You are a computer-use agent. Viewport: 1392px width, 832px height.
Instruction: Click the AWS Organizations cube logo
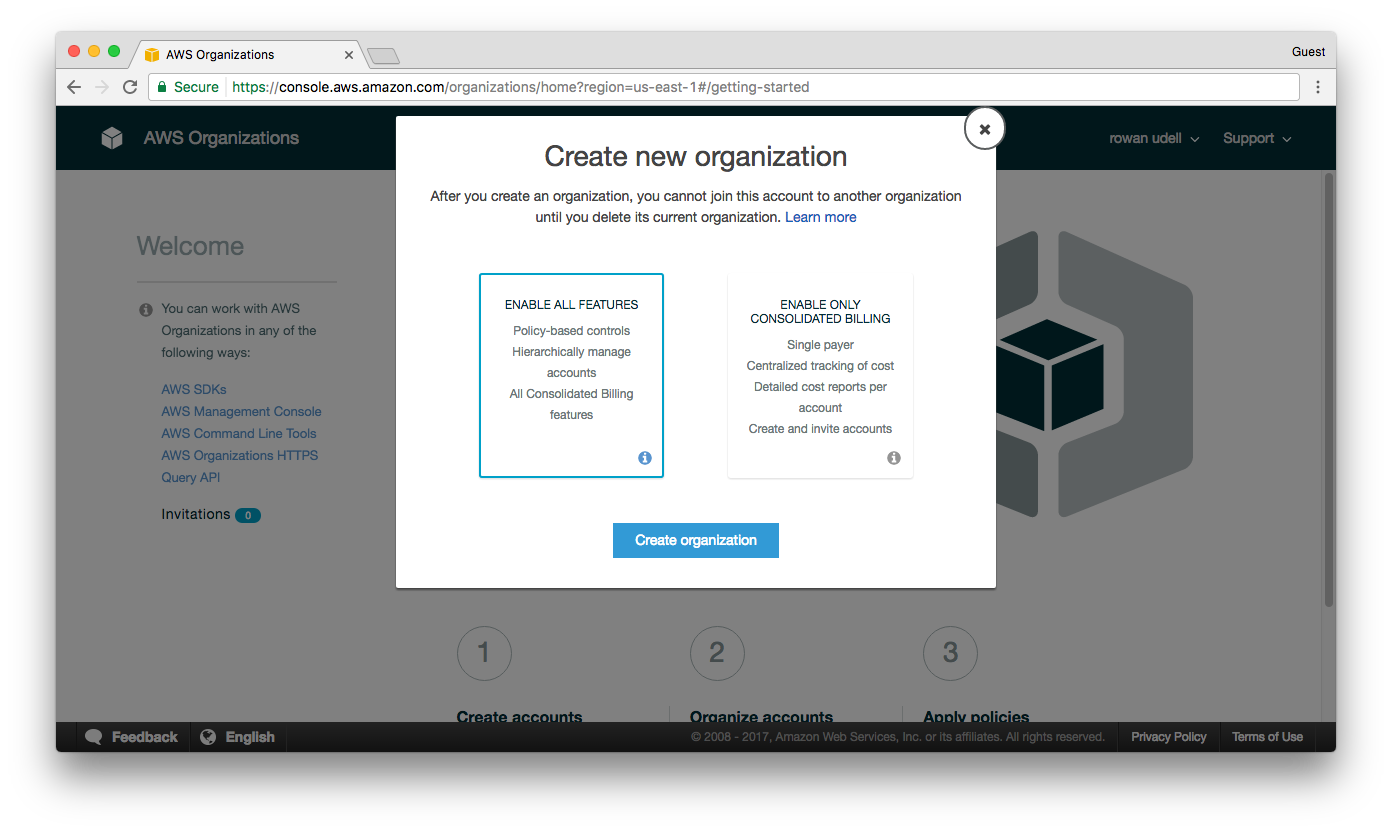click(112, 138)
